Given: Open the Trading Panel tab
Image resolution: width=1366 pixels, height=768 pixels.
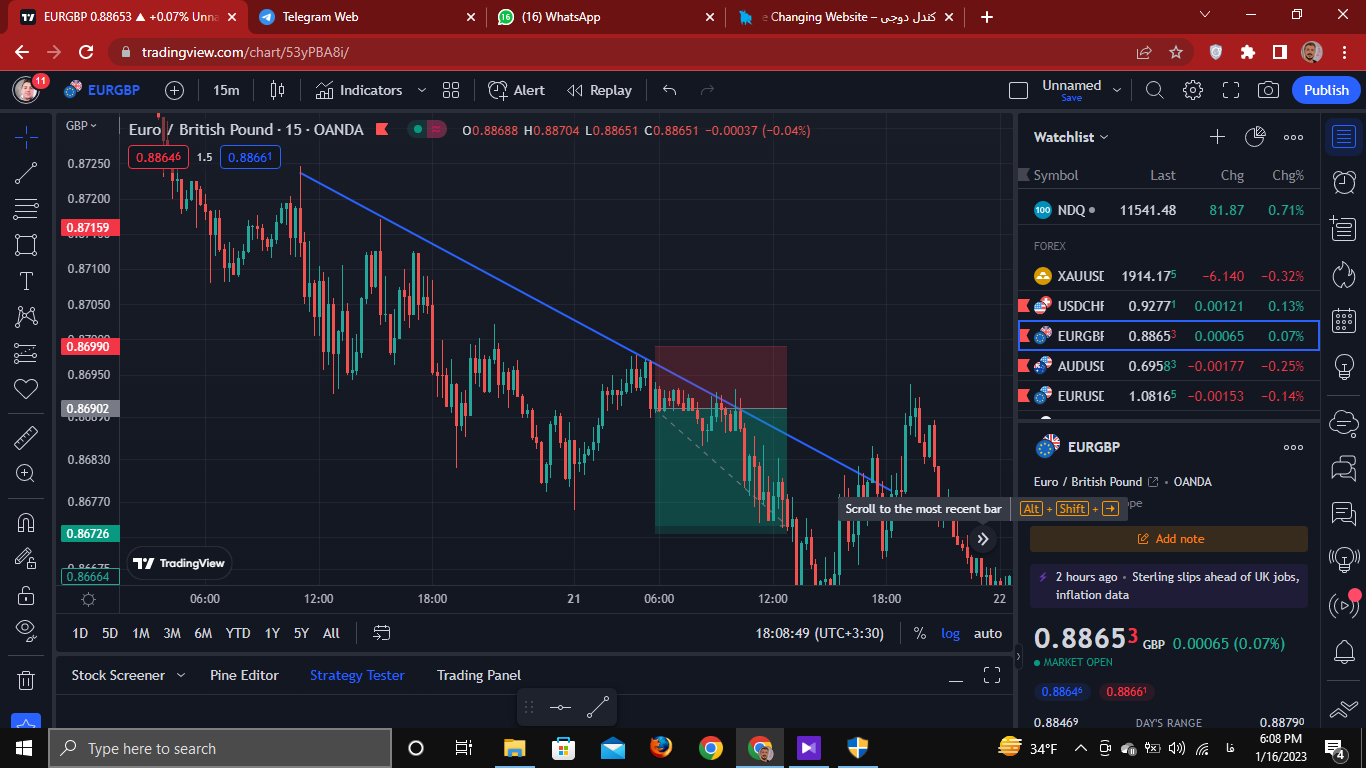Looking at the screenshot, I should click(x=479, y=675).
